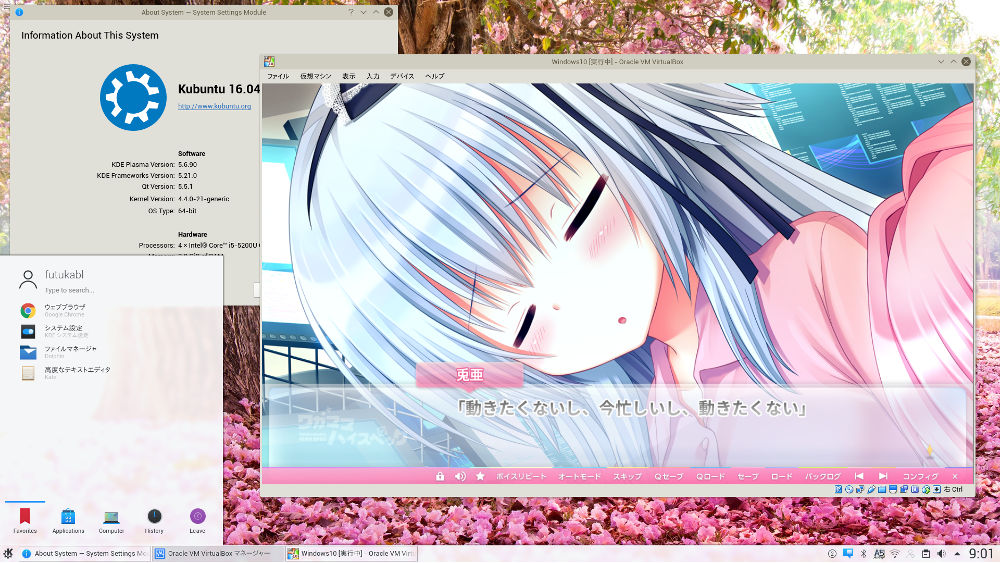Viewport: 1000px width, 563px height.
Task: Click the lock icon in game toolbar
Action: click(439, 476)
